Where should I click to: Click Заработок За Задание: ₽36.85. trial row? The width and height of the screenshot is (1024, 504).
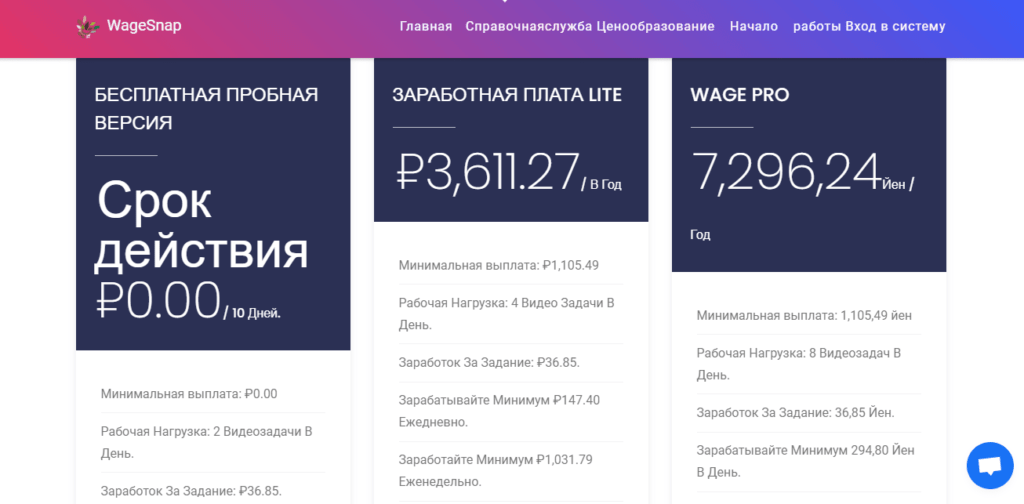pyautogui.click(x=212, y=491)
